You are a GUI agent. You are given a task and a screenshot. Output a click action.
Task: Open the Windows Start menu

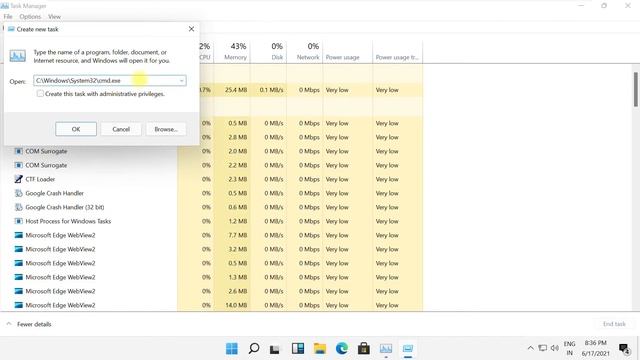click(231, 349)
